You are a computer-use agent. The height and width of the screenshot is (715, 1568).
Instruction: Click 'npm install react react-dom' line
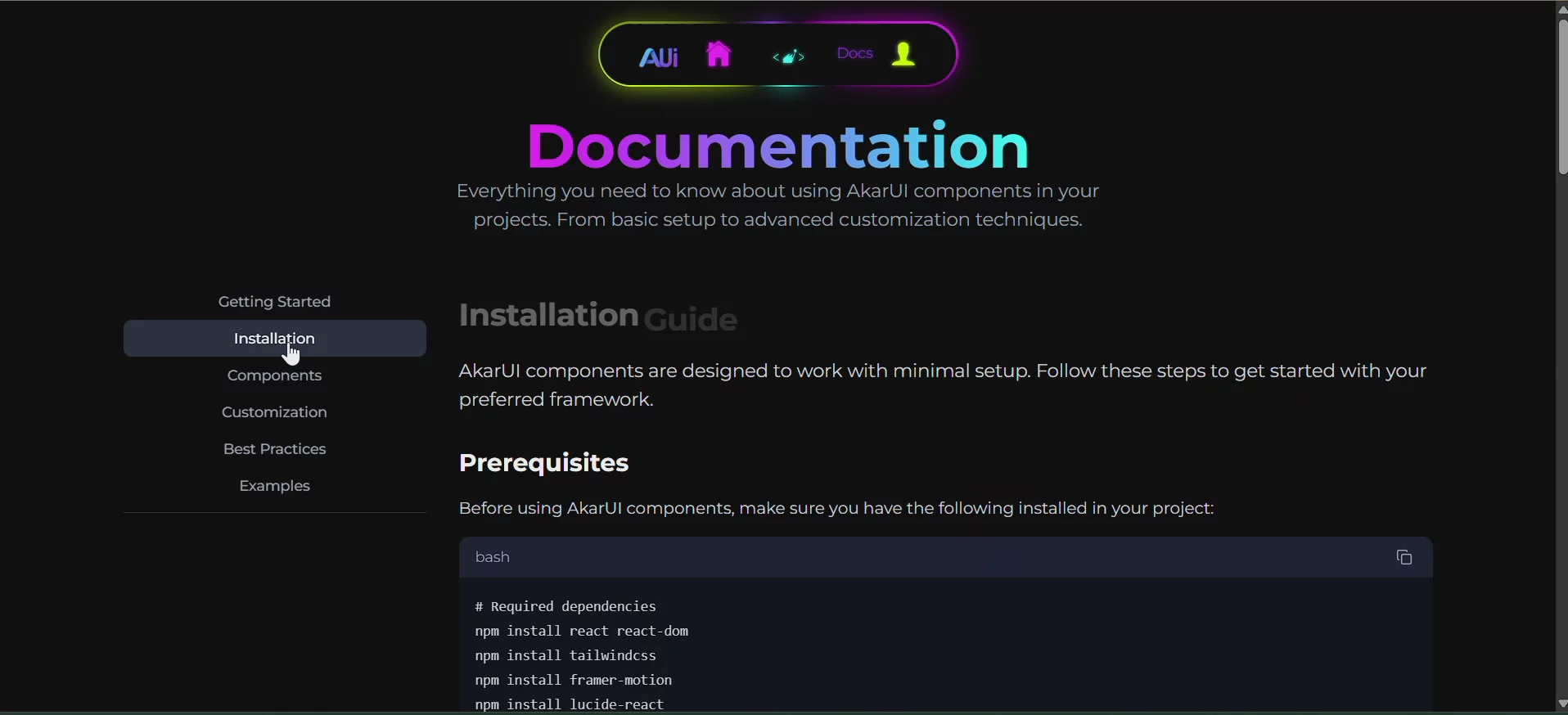coord(582,631)
